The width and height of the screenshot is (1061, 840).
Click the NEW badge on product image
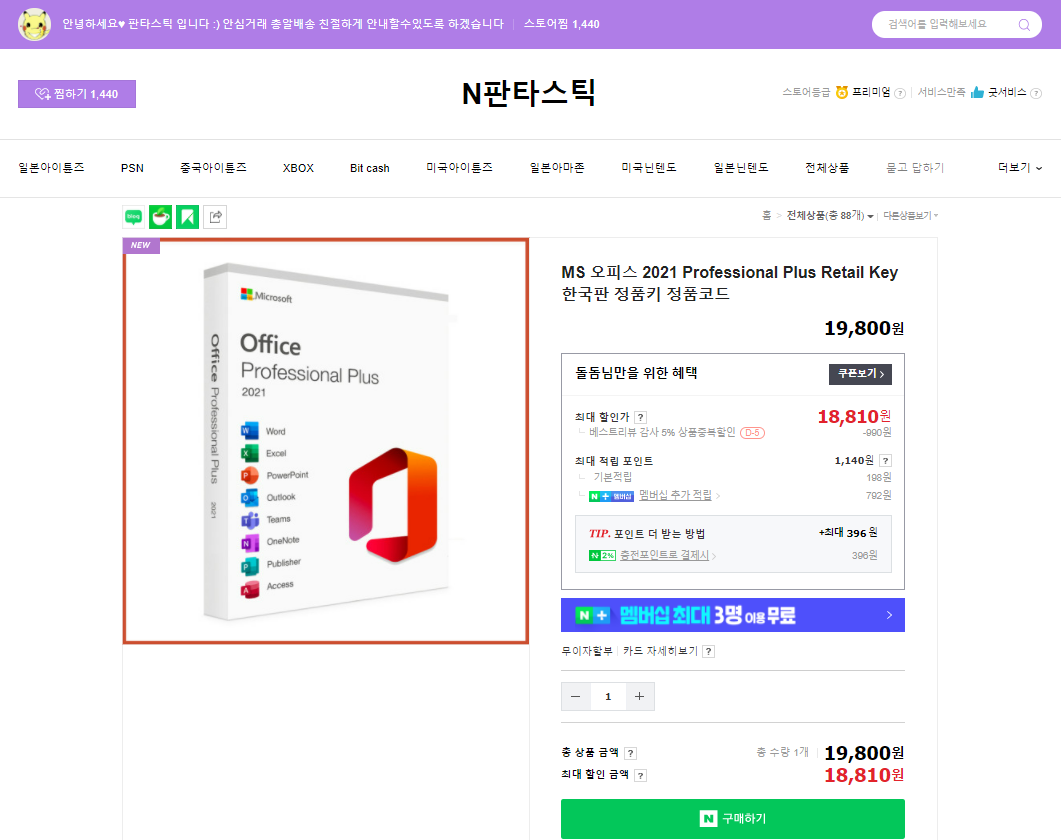(141, 246)
